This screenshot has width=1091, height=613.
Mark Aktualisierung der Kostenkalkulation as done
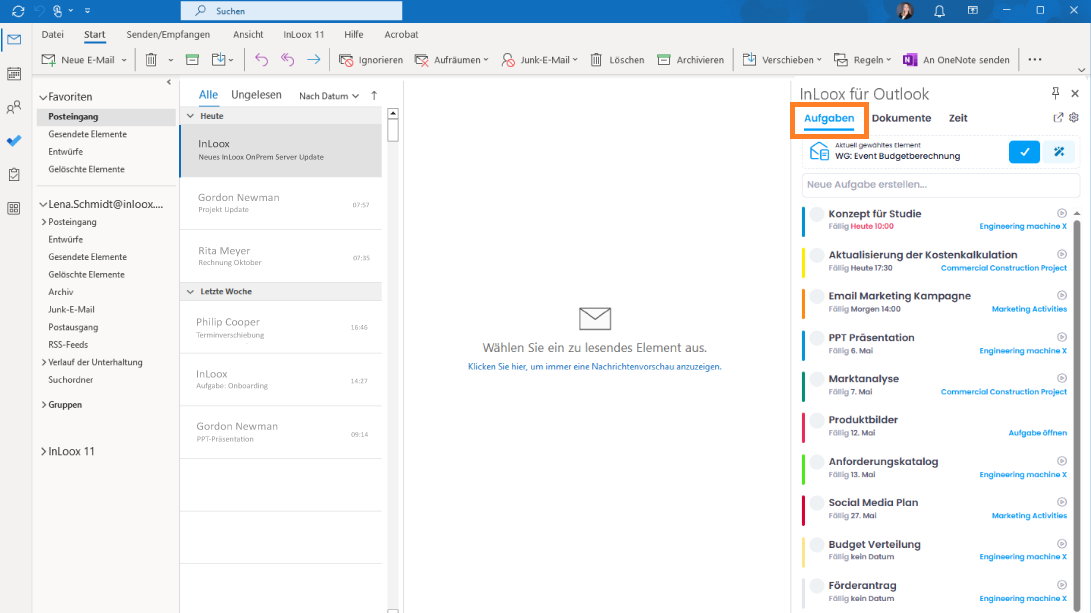pos(817,255)
